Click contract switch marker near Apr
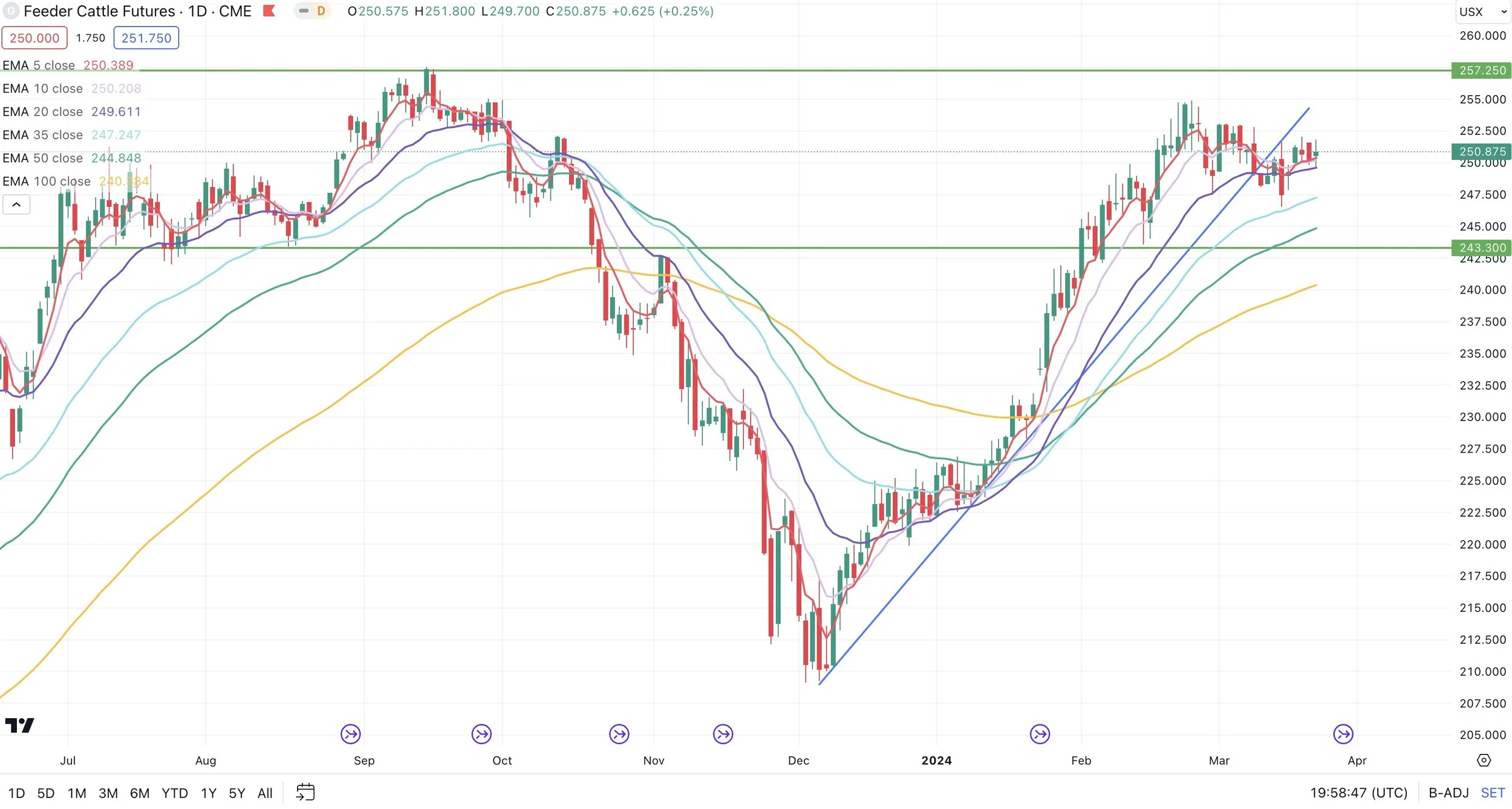Viewport: 1512px width, 809px height. click(1343, 734)
